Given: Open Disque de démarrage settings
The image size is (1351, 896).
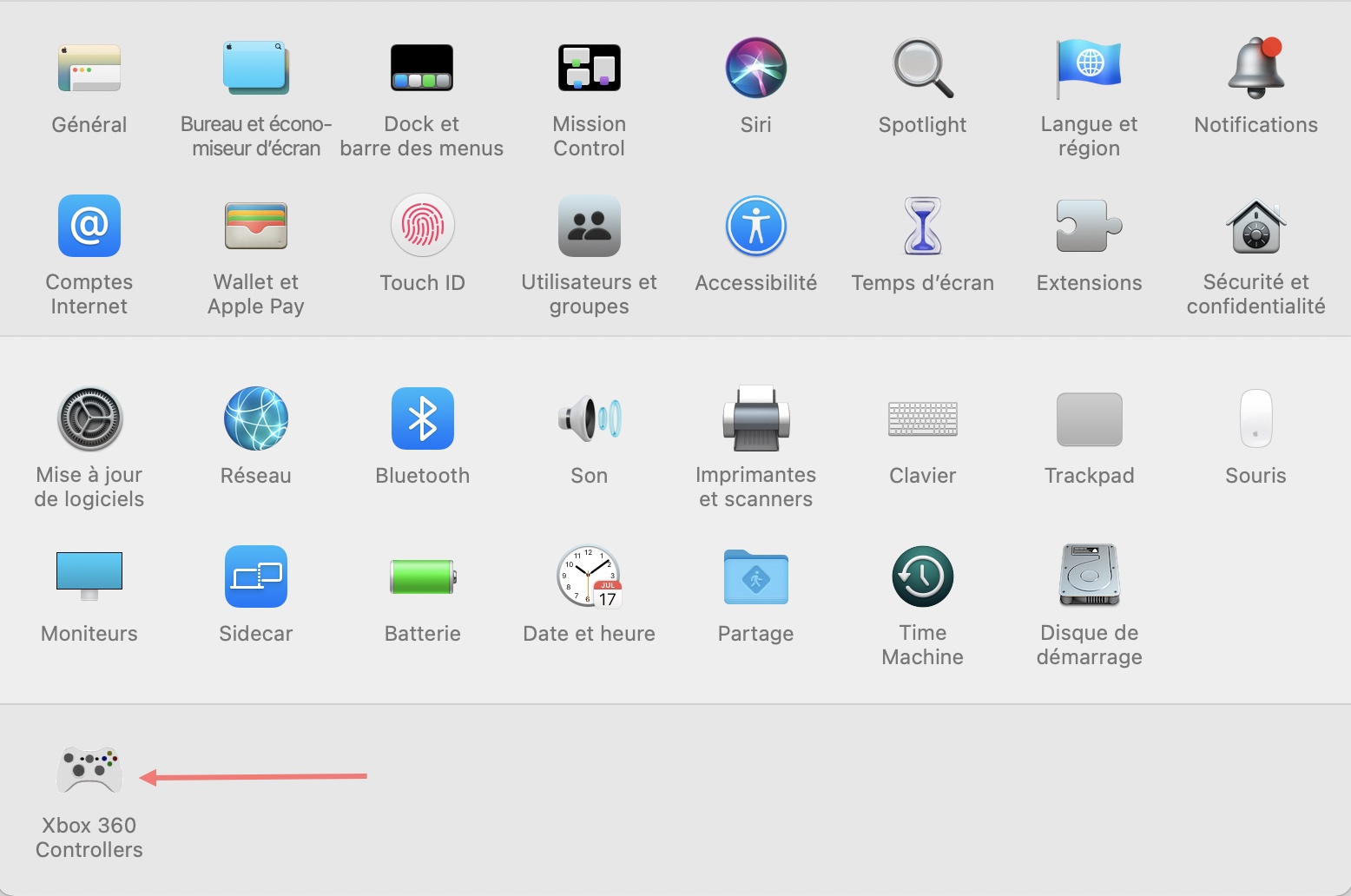Looking at the screenshot, I should click(1090, 575).
